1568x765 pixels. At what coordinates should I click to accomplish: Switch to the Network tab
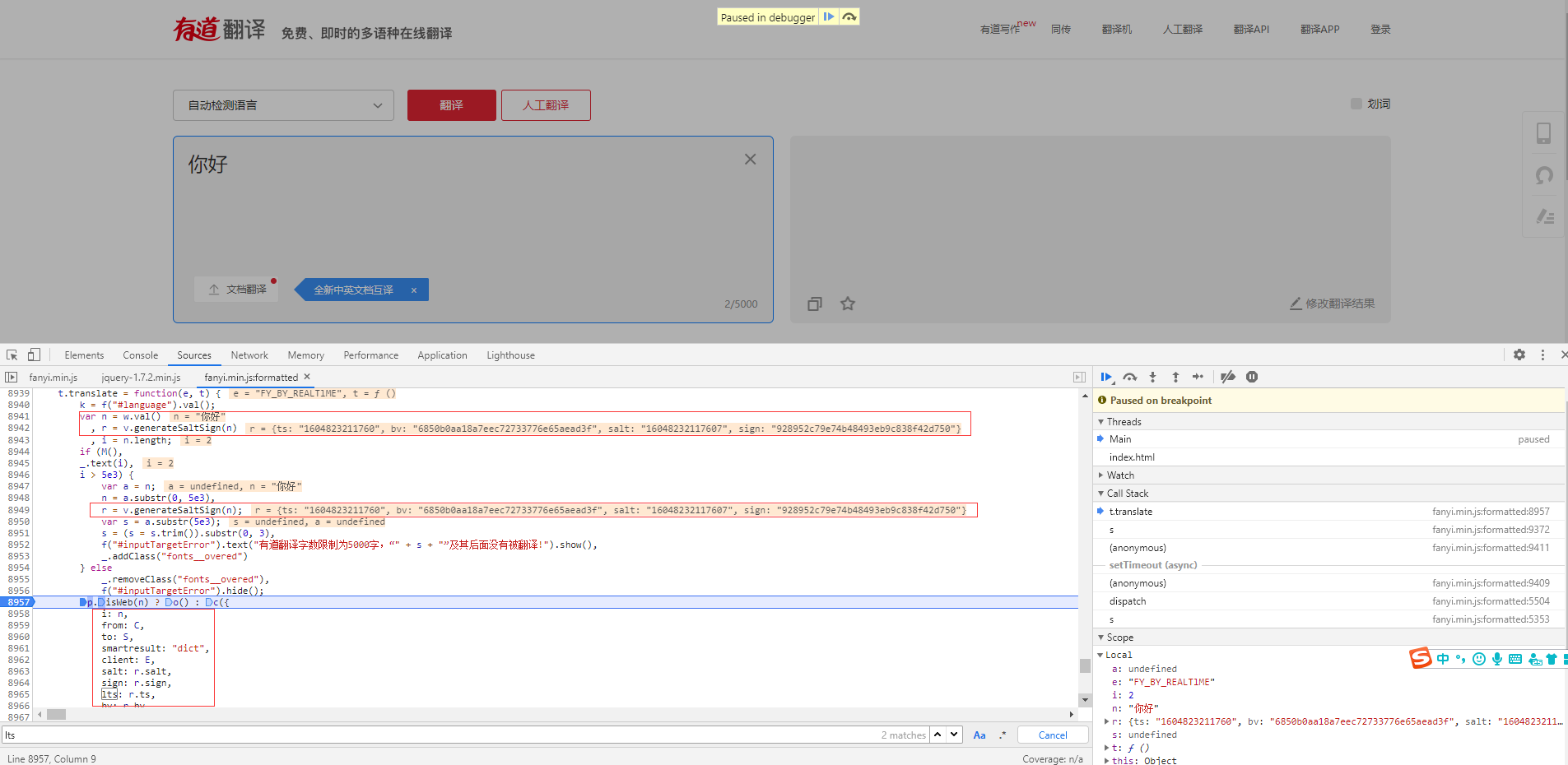249,355
